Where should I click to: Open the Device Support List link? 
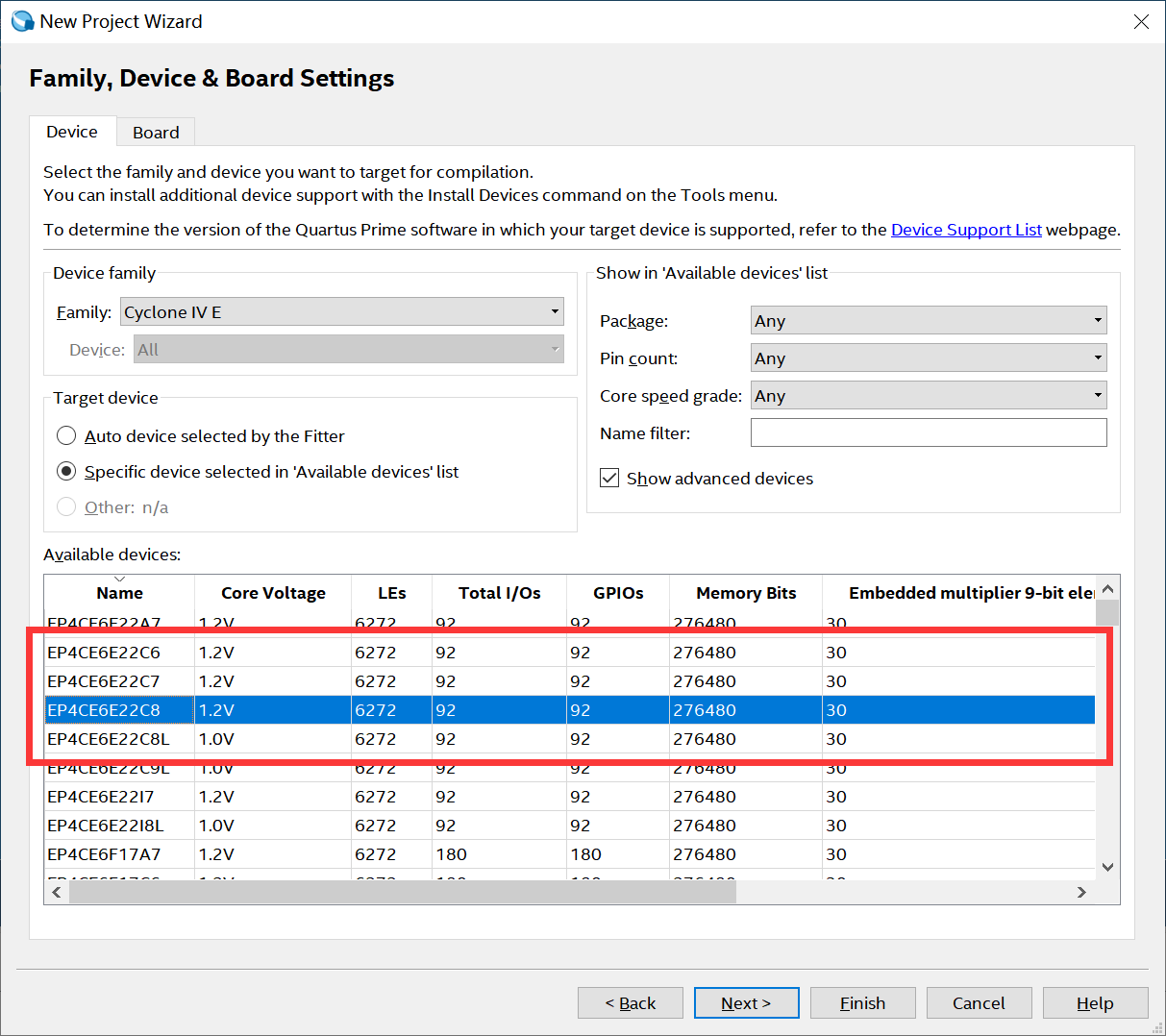coord(966,230)
